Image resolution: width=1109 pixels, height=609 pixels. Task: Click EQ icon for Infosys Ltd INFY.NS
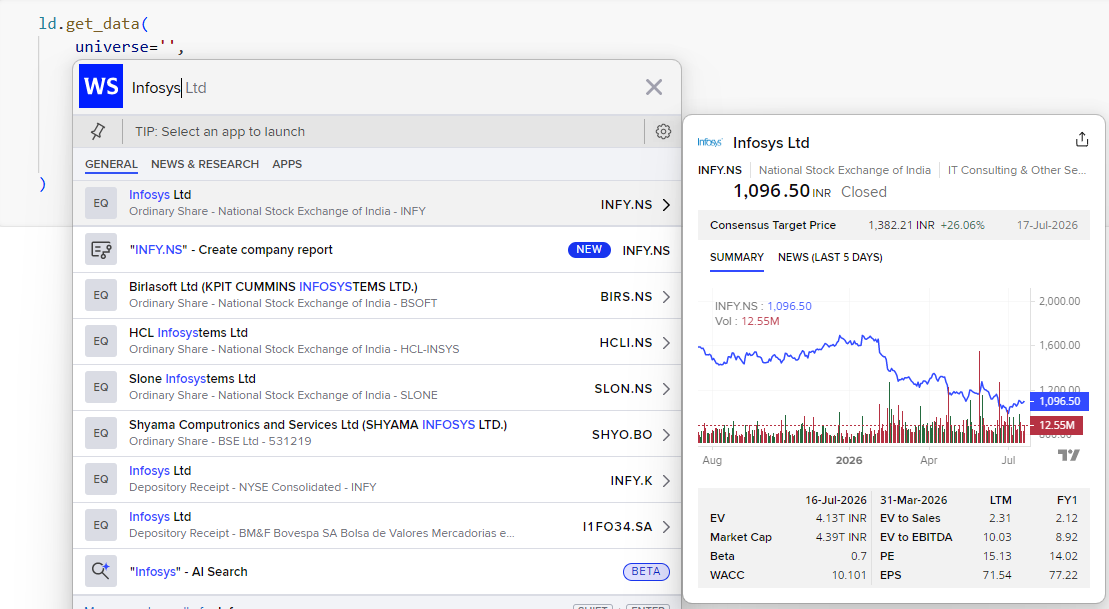pos(100,203)
